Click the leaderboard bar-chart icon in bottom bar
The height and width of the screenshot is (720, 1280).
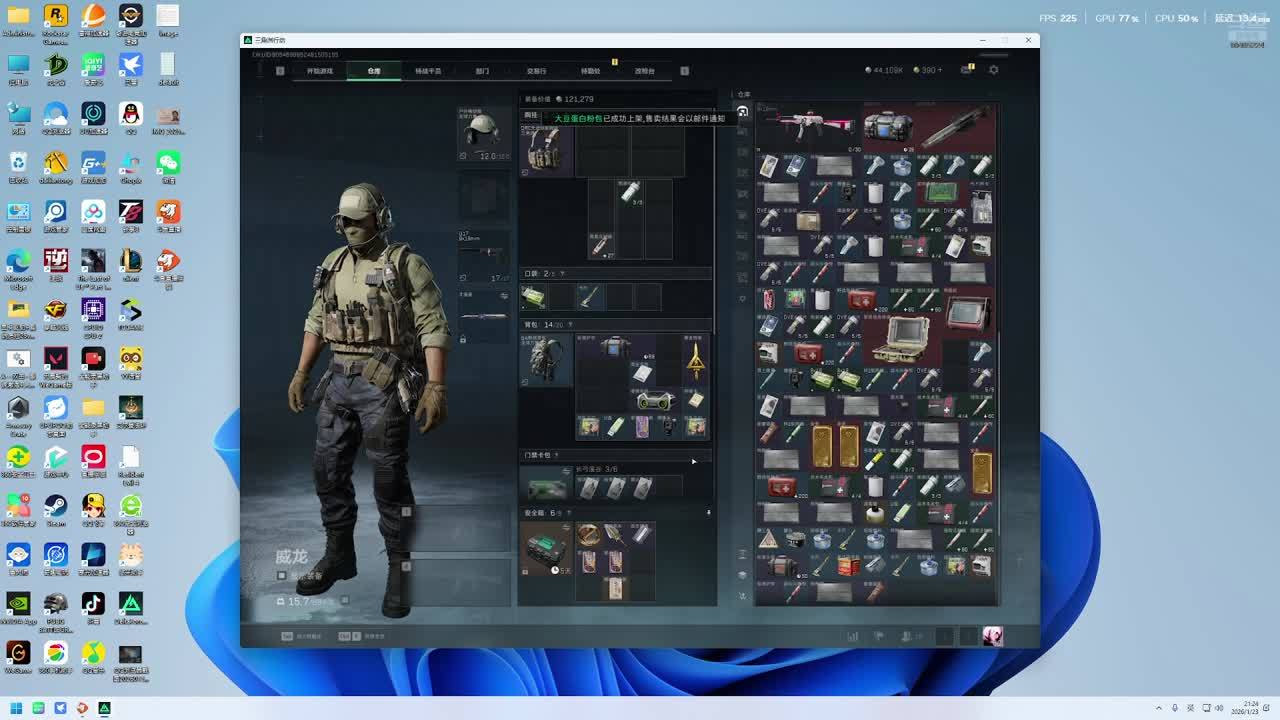(x=853, y=636)
